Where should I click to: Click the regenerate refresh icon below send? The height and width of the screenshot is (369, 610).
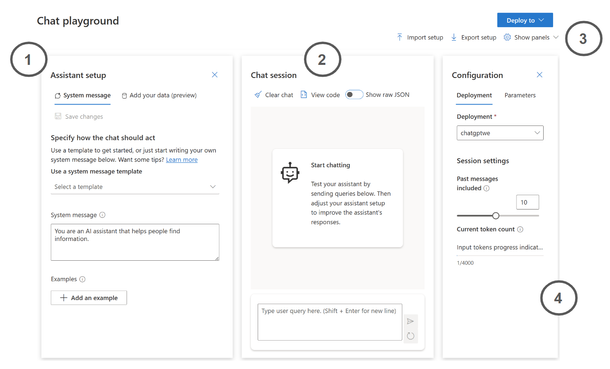[x=410, y=336]
